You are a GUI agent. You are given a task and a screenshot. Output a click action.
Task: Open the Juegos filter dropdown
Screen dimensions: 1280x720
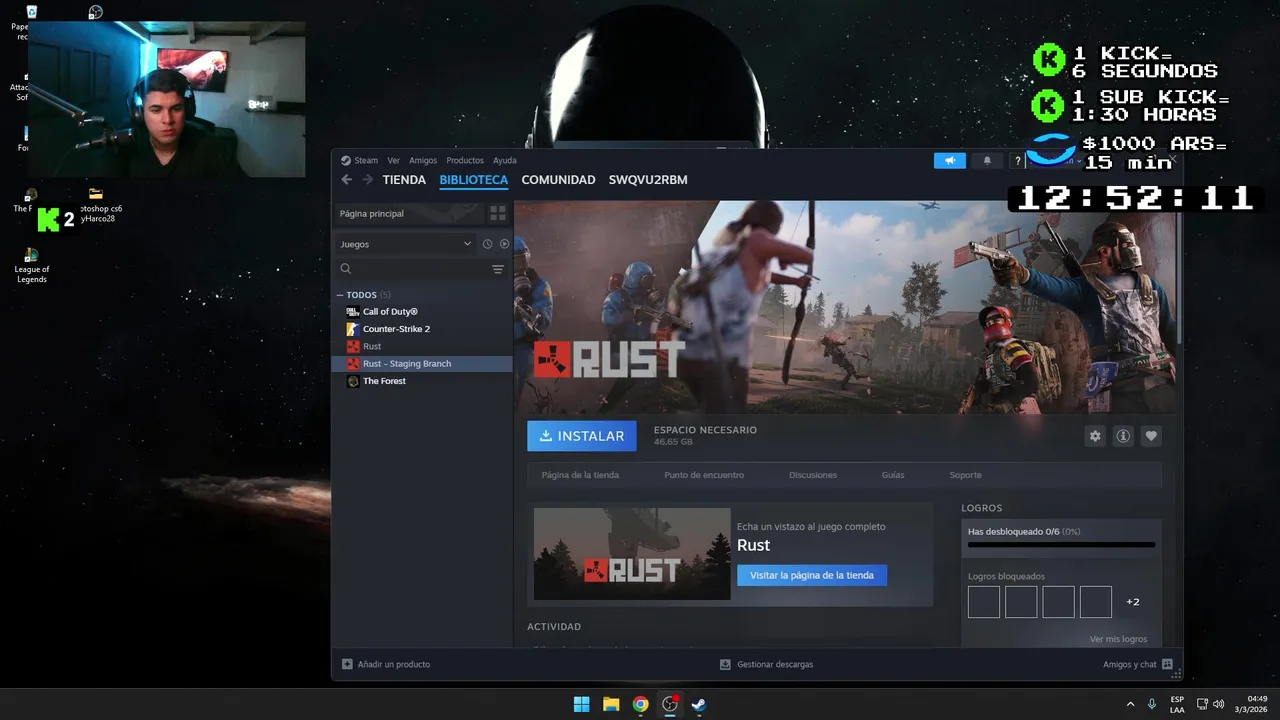405,244
